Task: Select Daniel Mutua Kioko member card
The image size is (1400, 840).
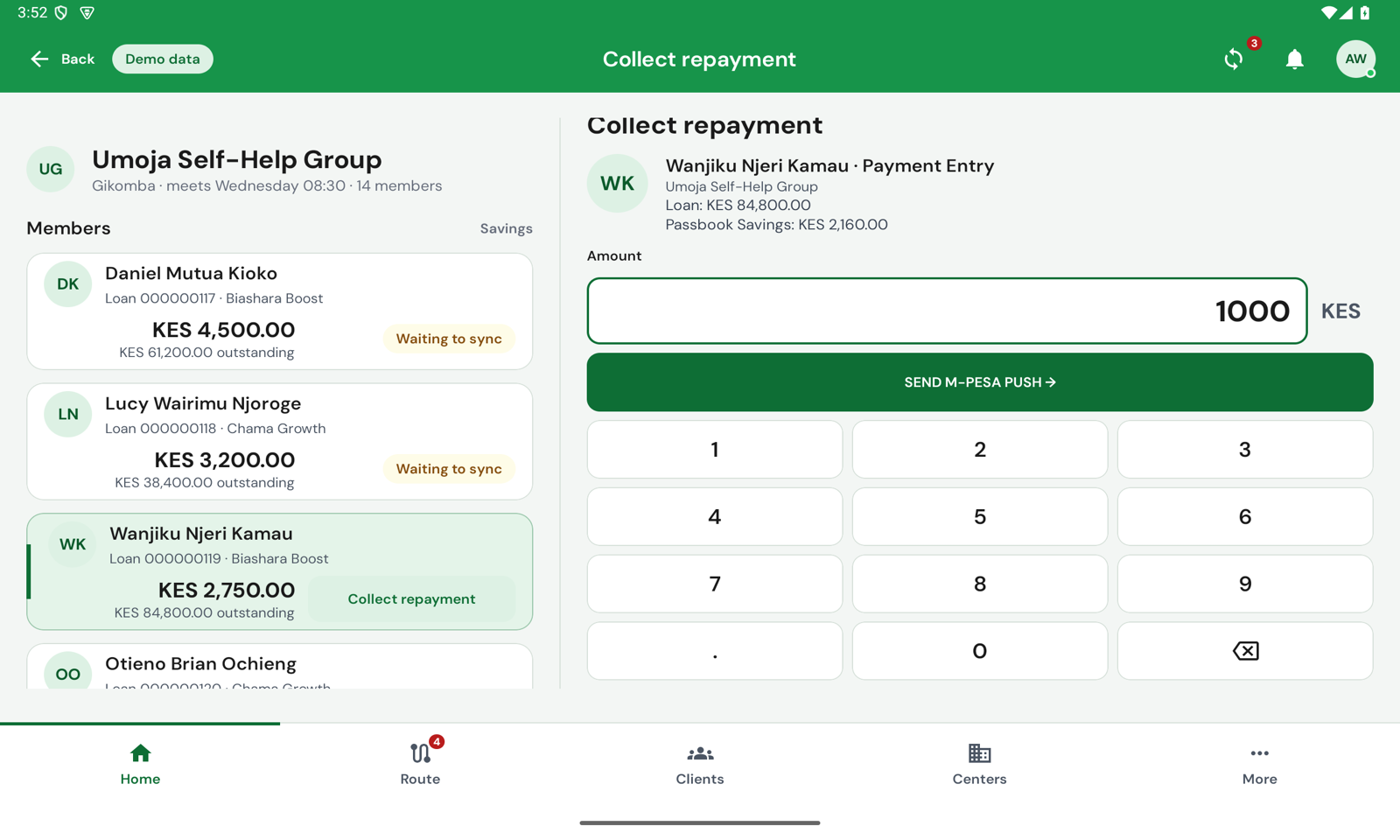Action: tap(279, 311)
